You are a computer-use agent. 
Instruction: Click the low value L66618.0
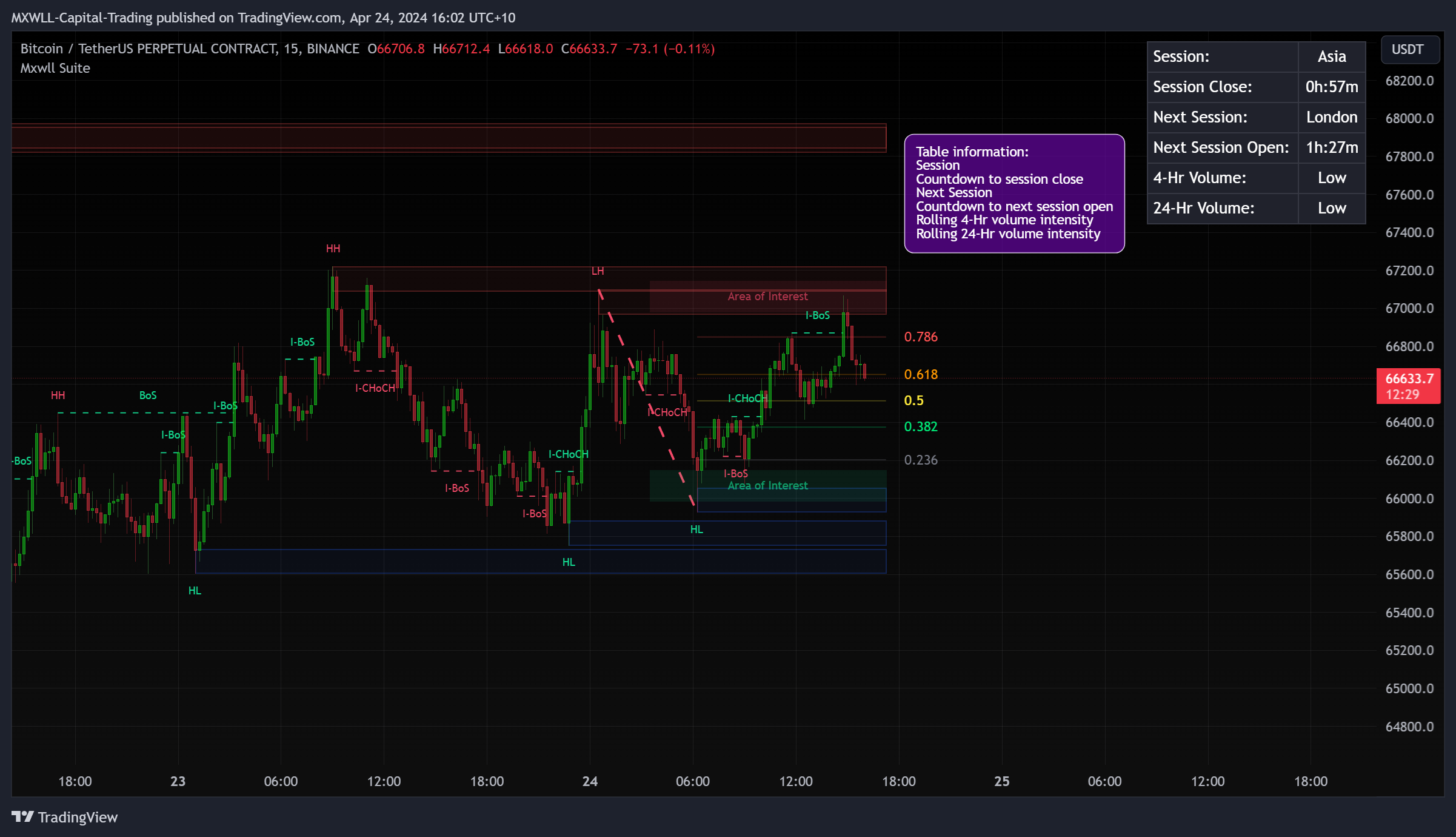tap(526, 49)
